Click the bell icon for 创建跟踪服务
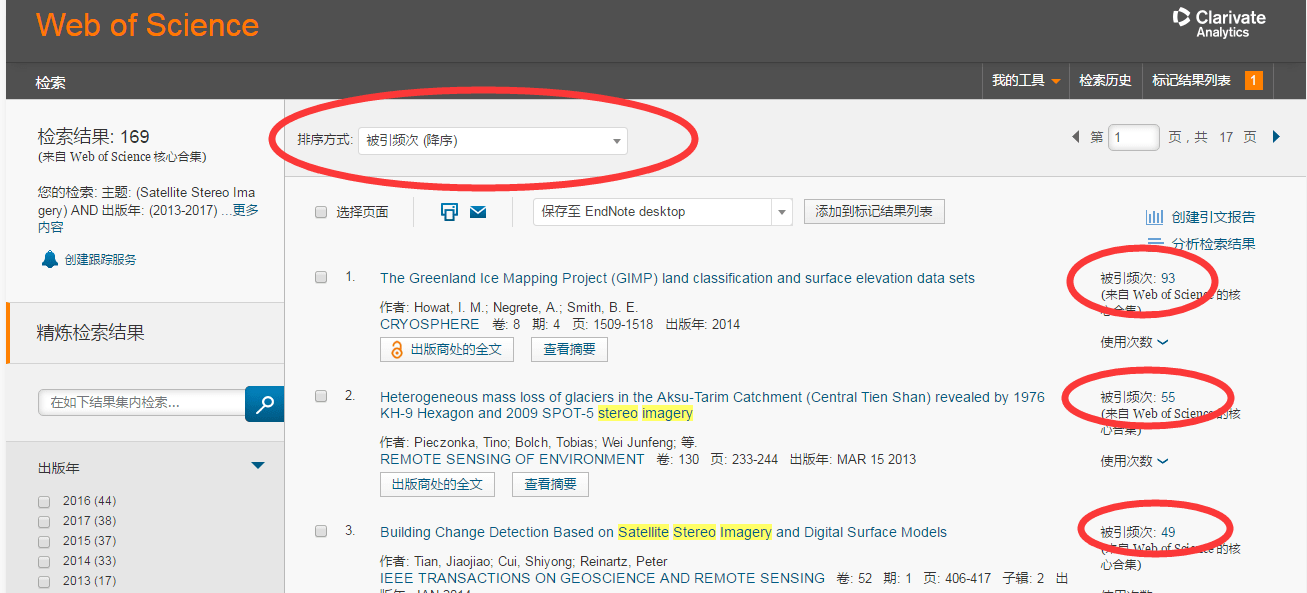 [x=50, y=259]
